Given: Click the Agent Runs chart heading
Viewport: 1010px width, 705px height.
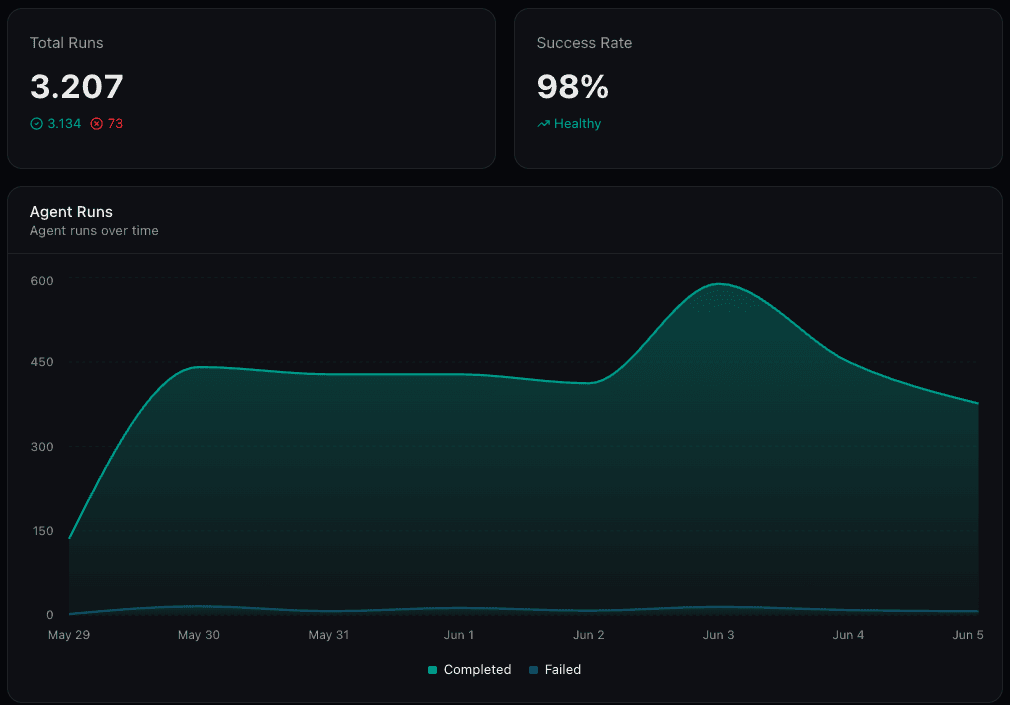Looking at the screenshot, I should pyautogui.click(x=71, y=212).
